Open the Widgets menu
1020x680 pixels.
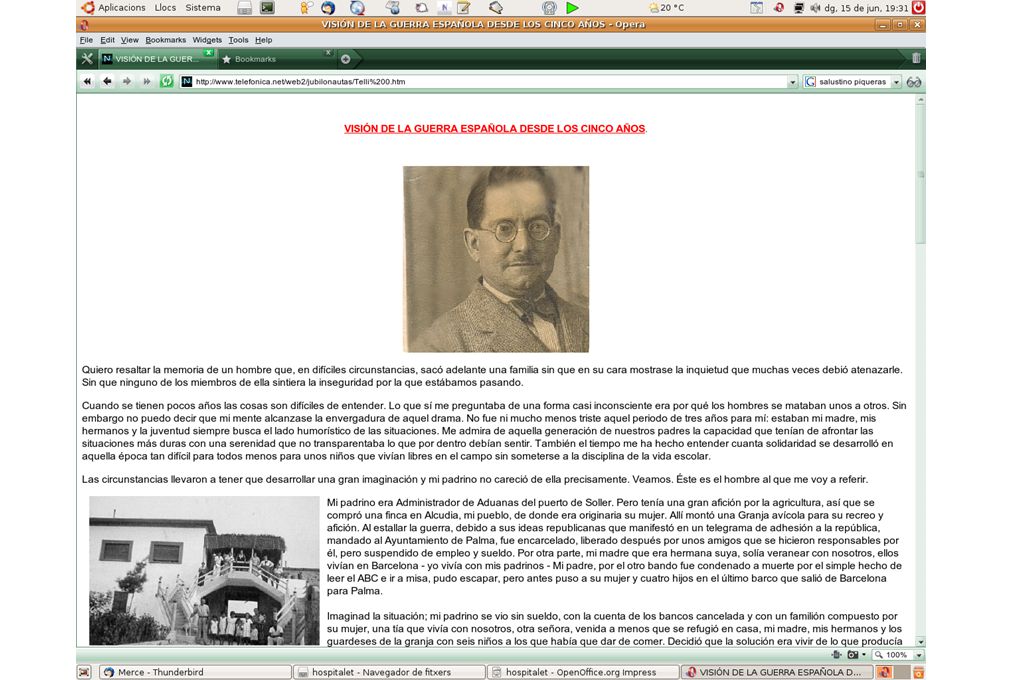coord(207,40)
